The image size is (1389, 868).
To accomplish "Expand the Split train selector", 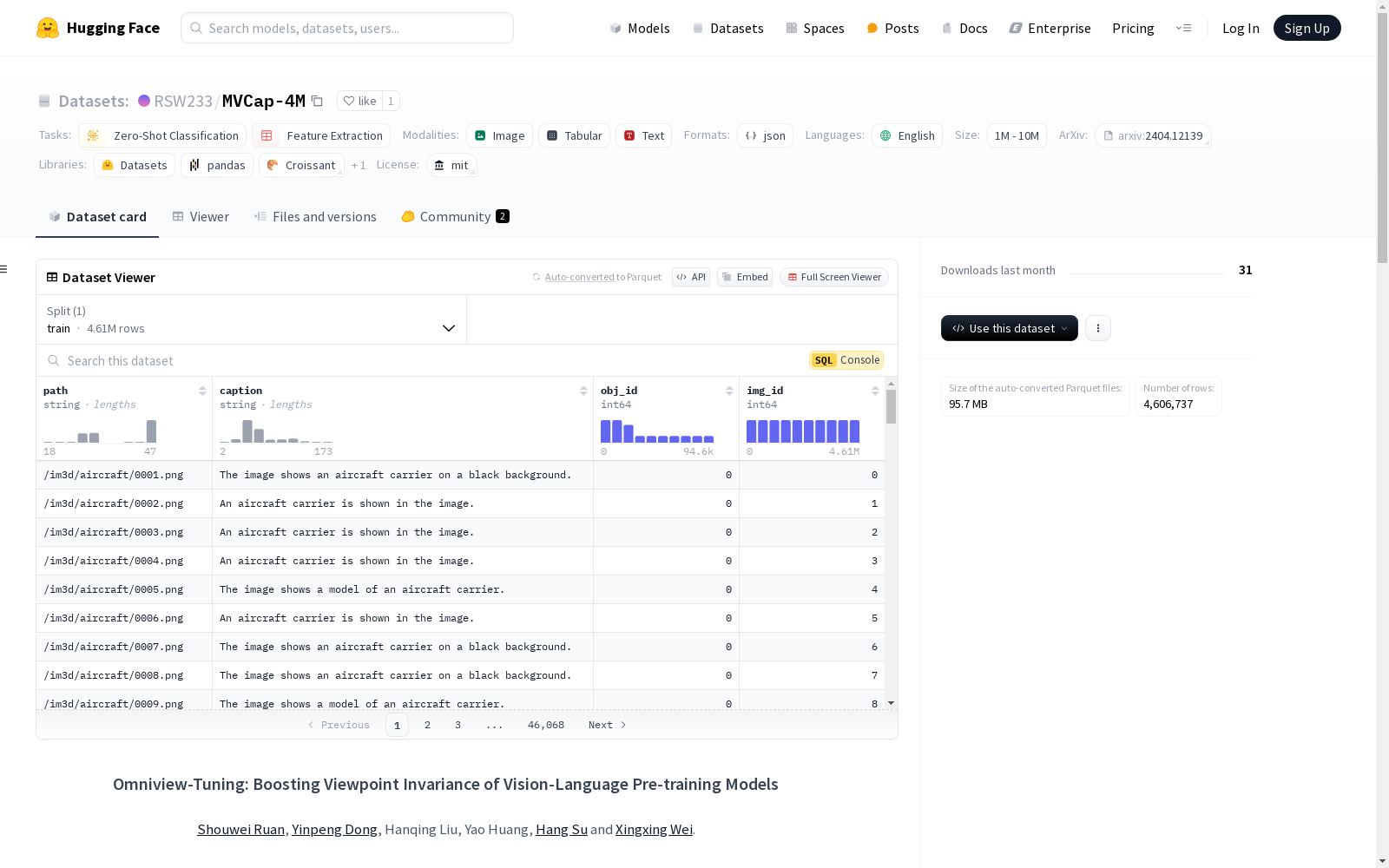I will coord(251,319).
